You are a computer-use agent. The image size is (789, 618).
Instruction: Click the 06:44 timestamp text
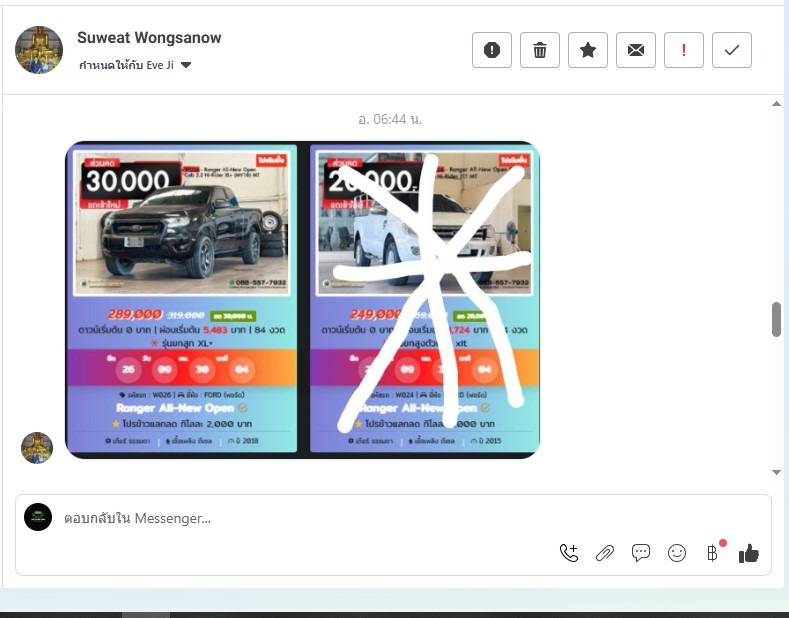click(x=389, y=119)
